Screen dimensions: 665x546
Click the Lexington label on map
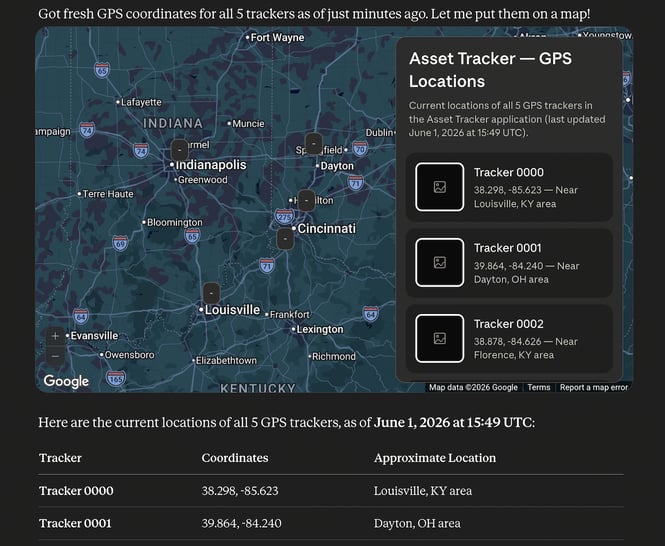click(x=320, y=329)
